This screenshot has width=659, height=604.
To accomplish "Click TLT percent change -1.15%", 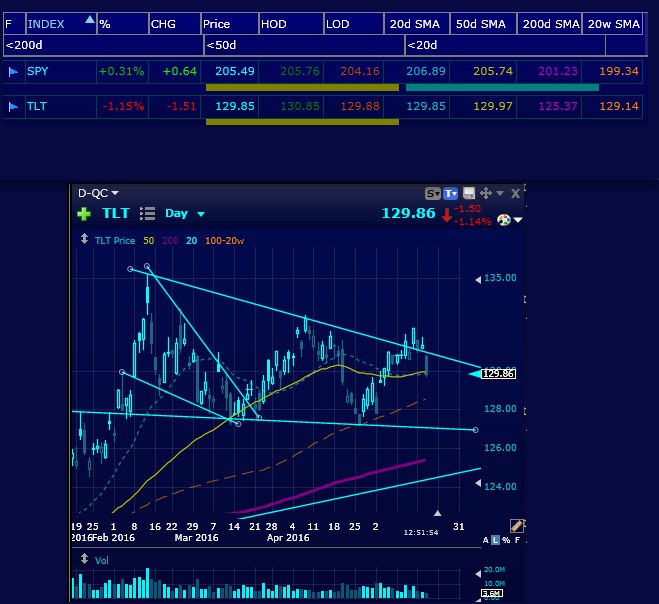I will click(123, 106).
